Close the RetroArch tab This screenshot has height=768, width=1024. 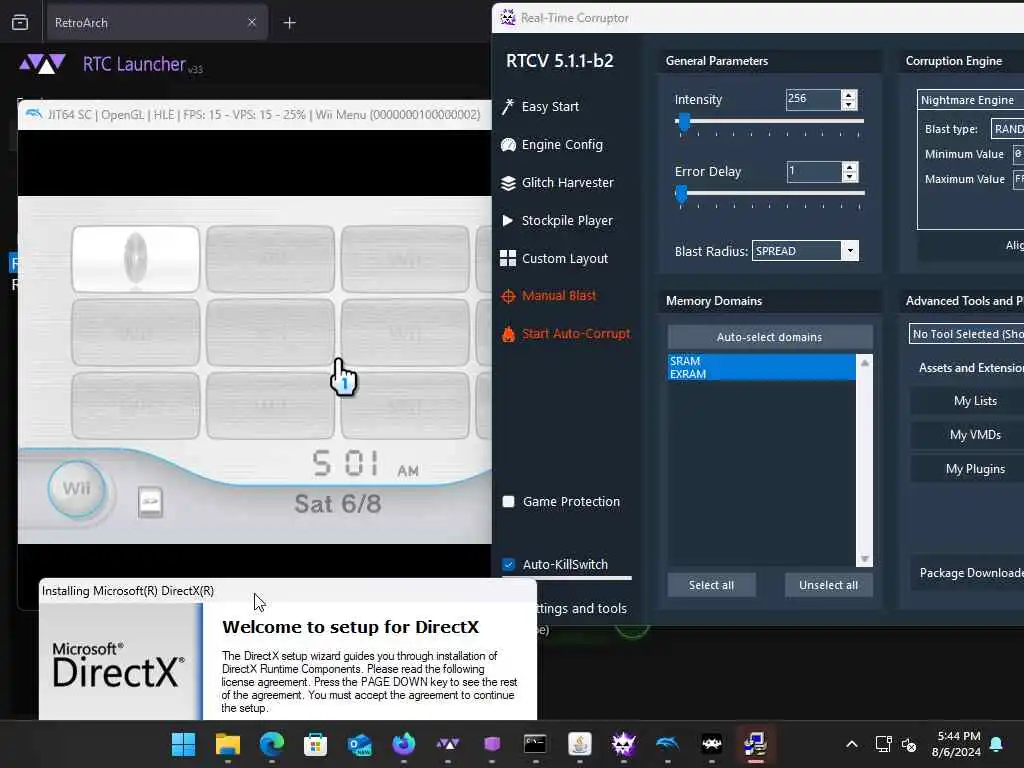point(252,23)
